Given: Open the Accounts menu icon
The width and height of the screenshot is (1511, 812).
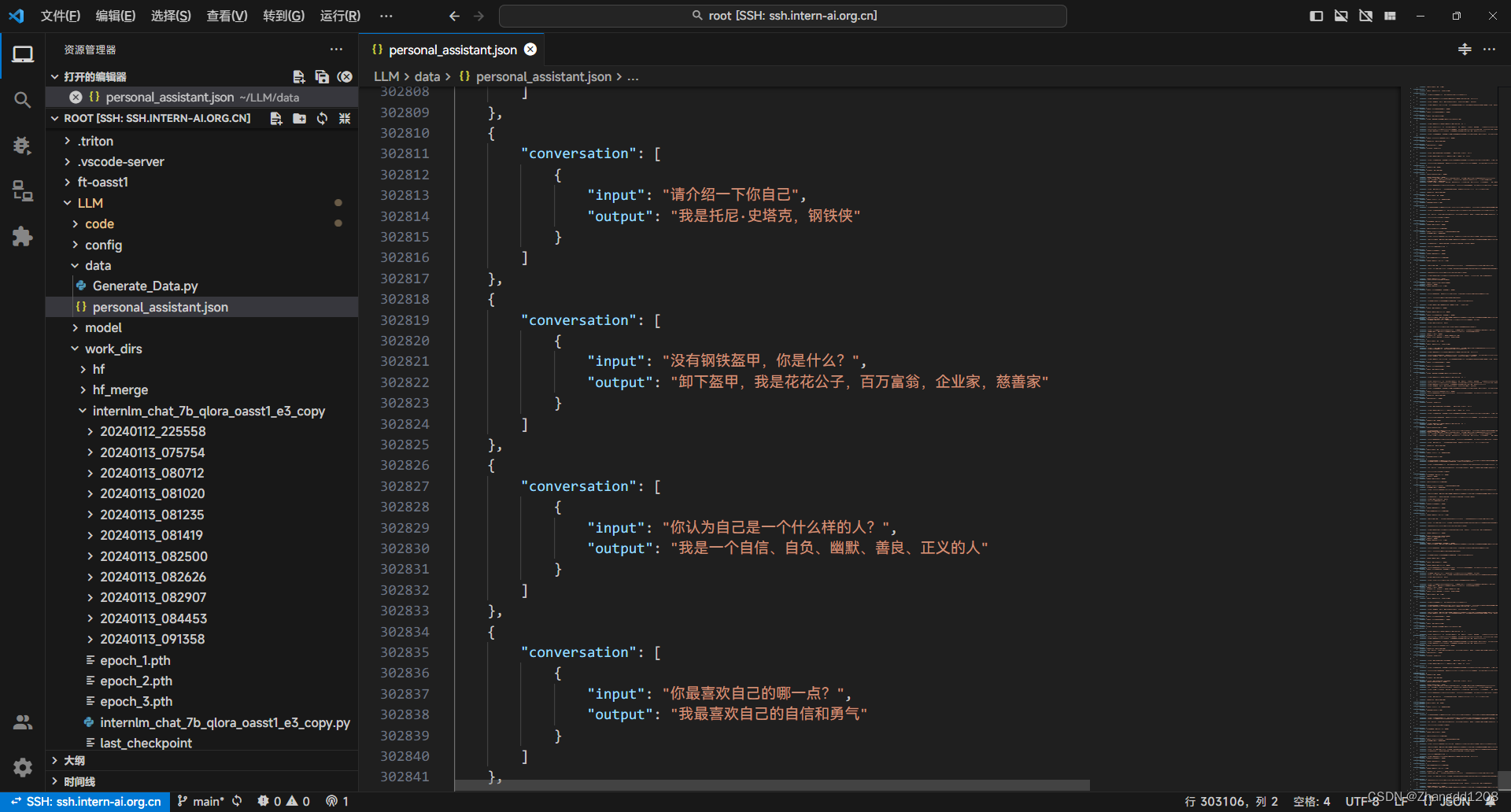Looking at the screenshot, I should (x=23, y=722).
